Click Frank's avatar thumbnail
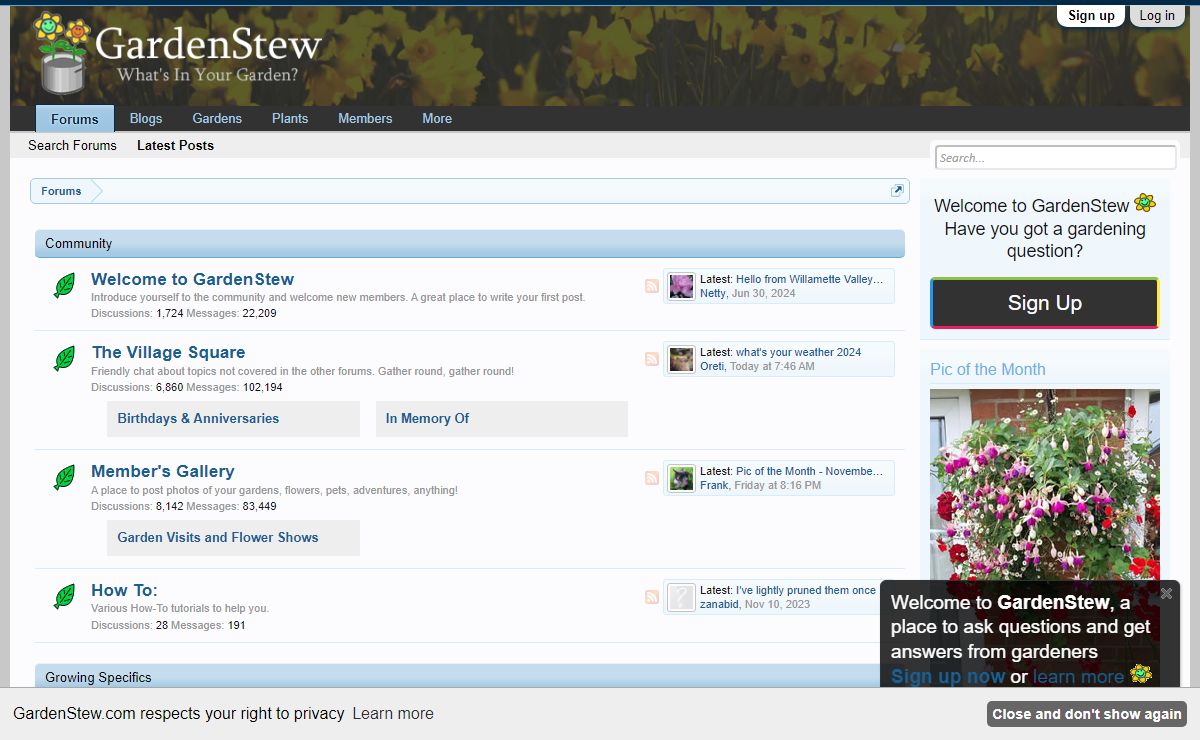 681,478
